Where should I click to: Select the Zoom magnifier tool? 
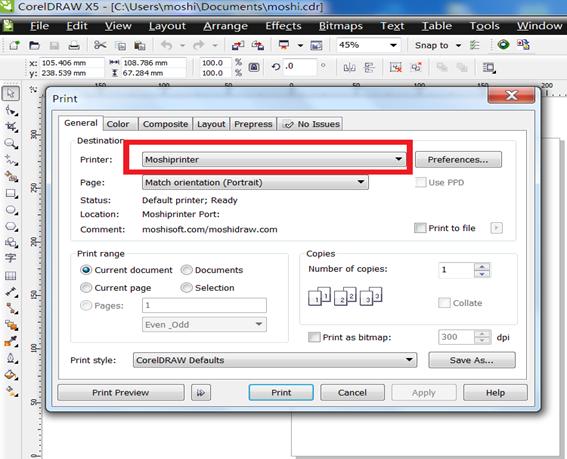point(11,144)
